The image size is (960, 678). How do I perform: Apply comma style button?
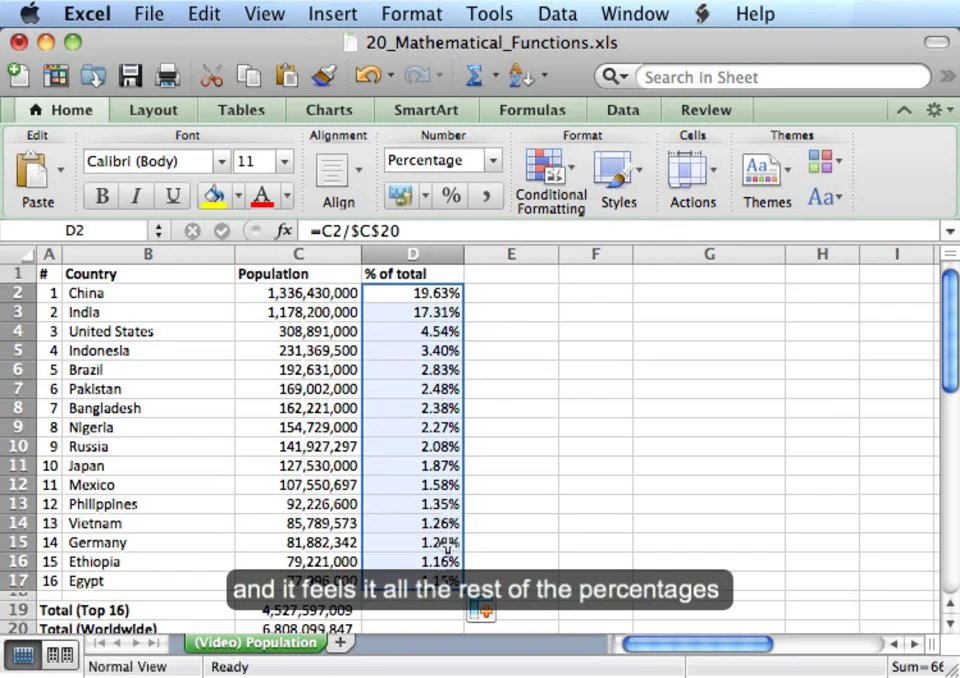[x=486, y=196]
